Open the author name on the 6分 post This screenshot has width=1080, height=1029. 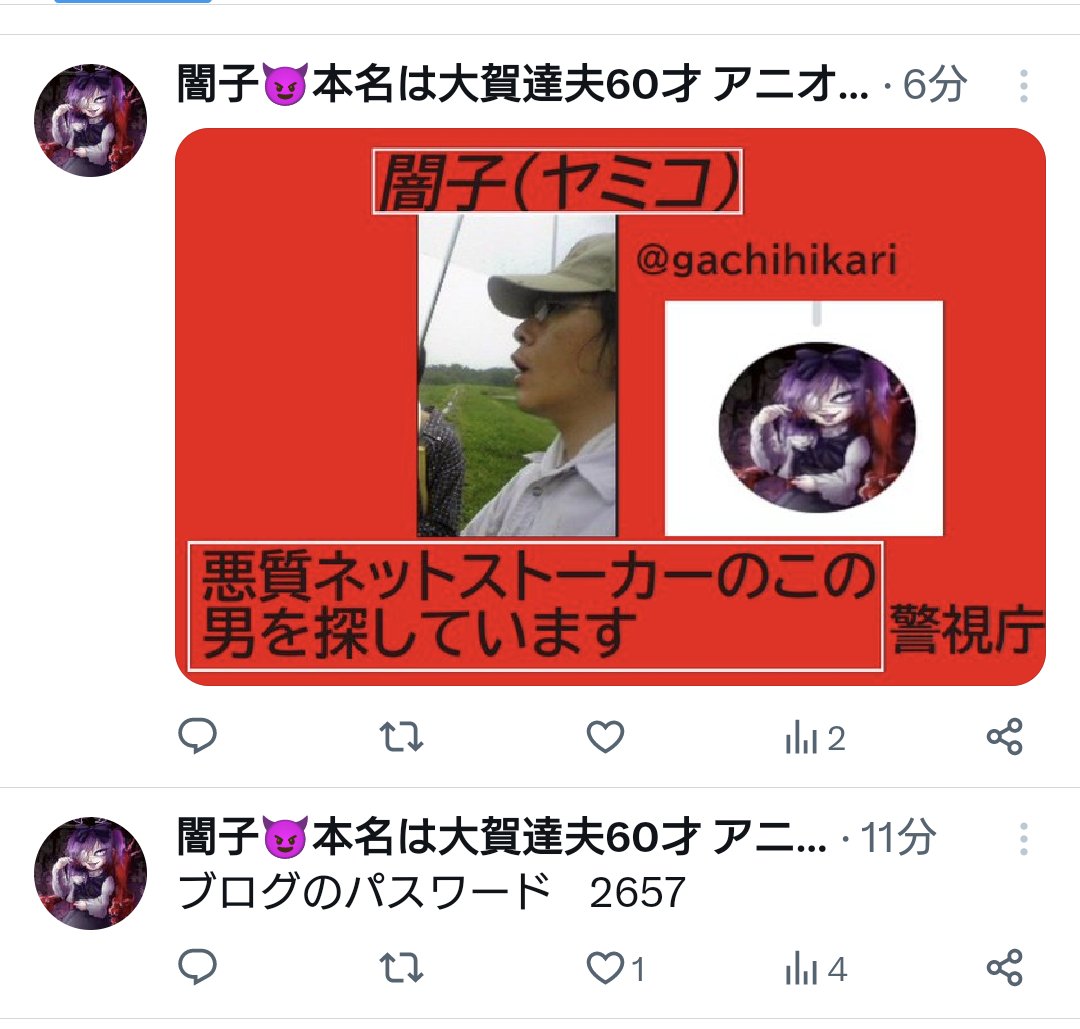click(x=523, y=84)
